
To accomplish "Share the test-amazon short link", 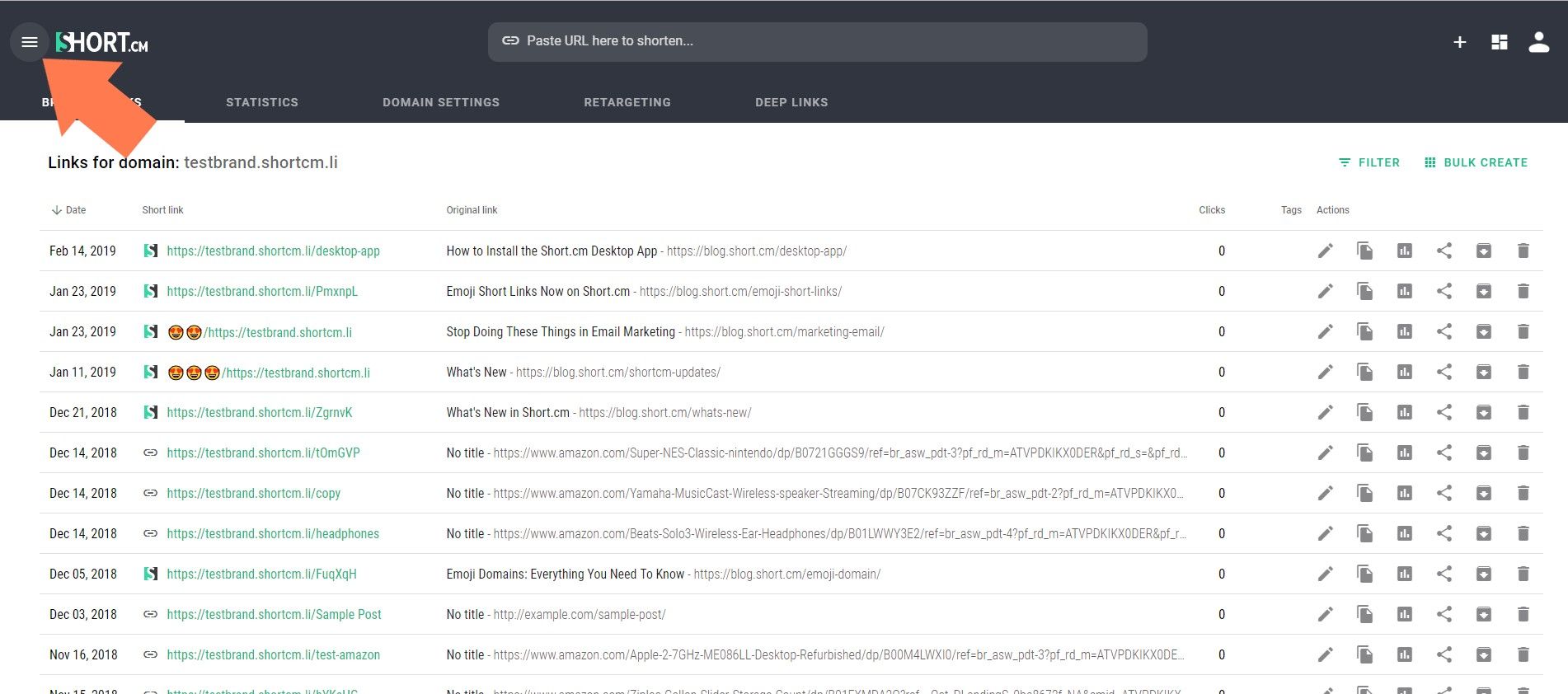I will 1444,654.
